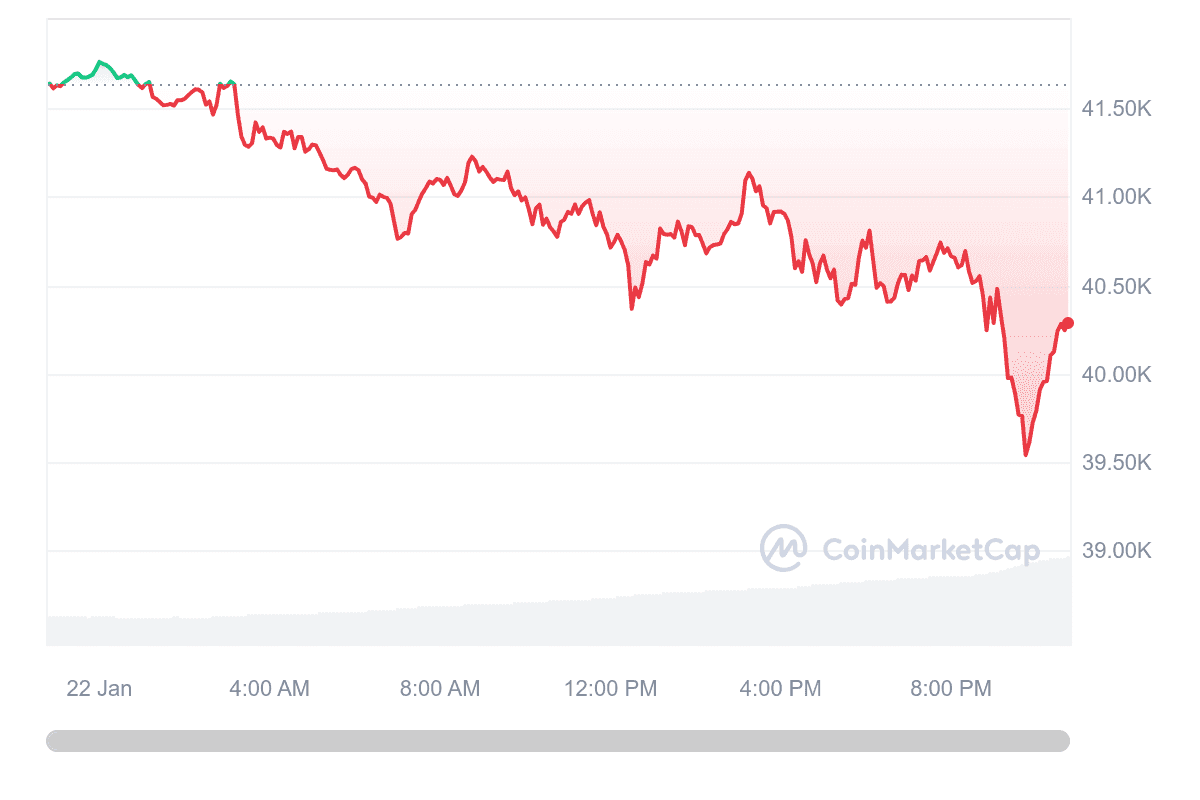Click the 8:00 AM time axis label
This screenshot has height=800, width=1200.
(440, 688)
